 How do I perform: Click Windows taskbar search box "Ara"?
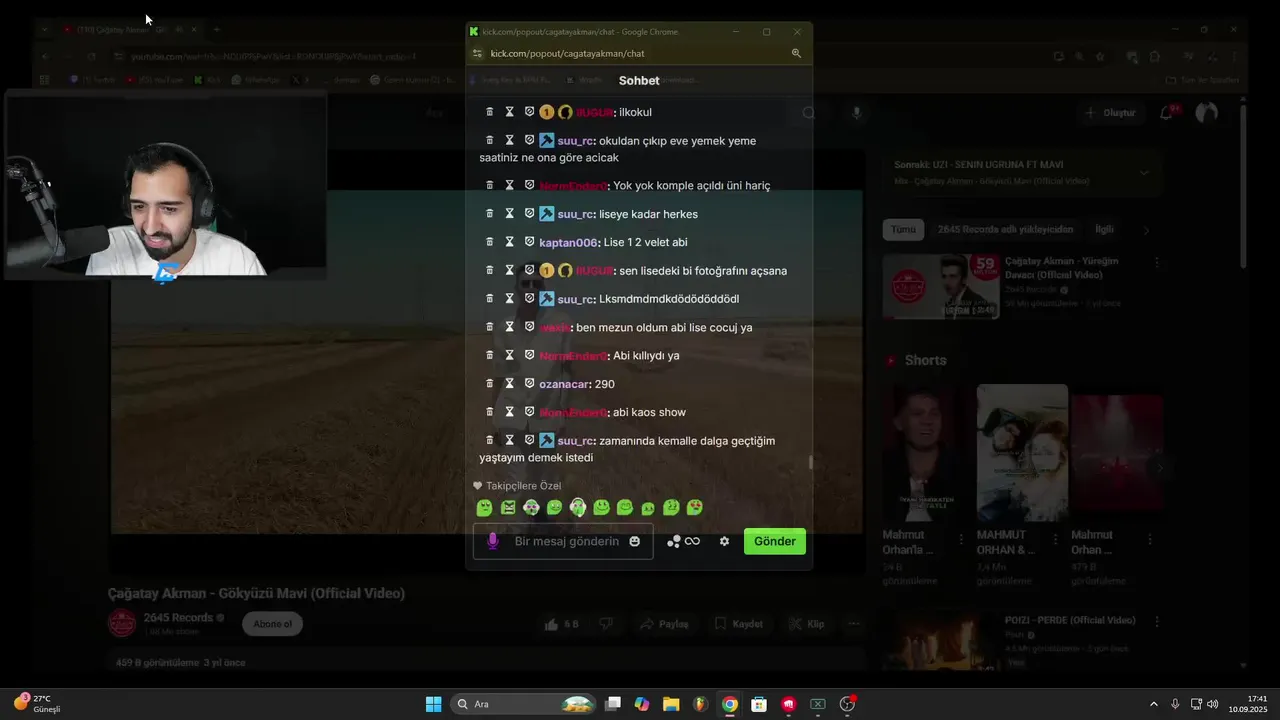[524, 704]
